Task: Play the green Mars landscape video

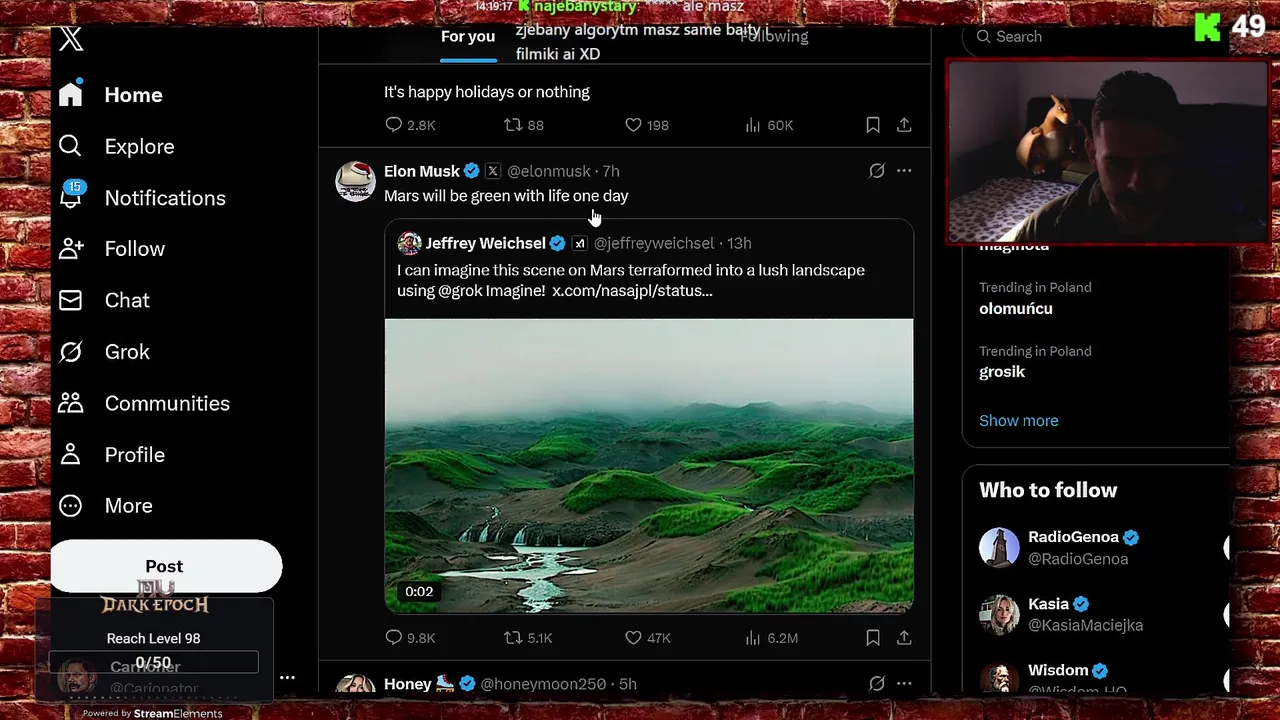Action: (x=649, y=465)
